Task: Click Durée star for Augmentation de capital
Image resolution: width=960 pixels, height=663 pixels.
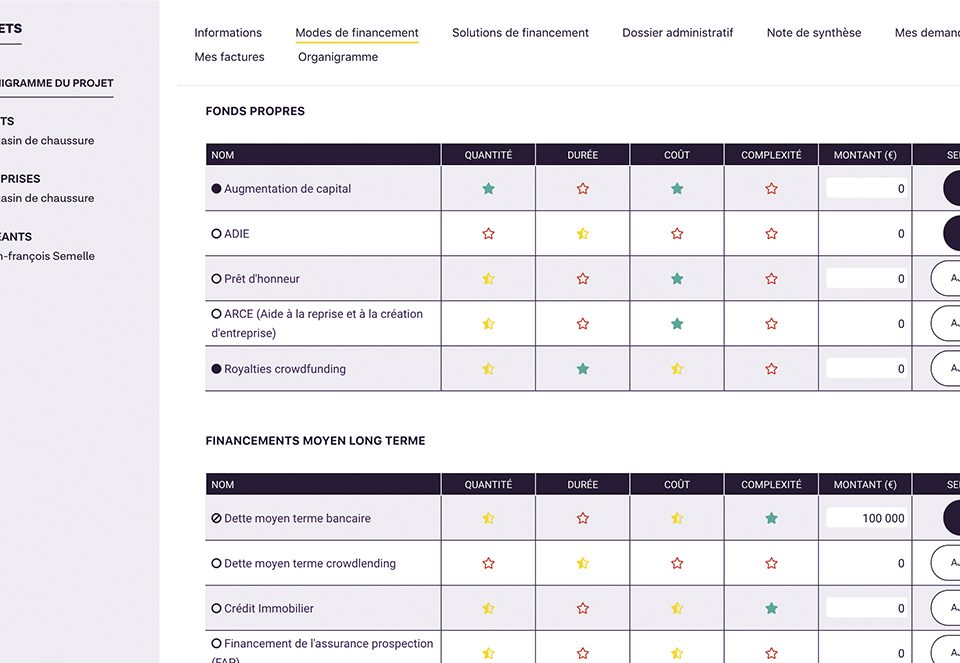Action: tap(582, 189)
